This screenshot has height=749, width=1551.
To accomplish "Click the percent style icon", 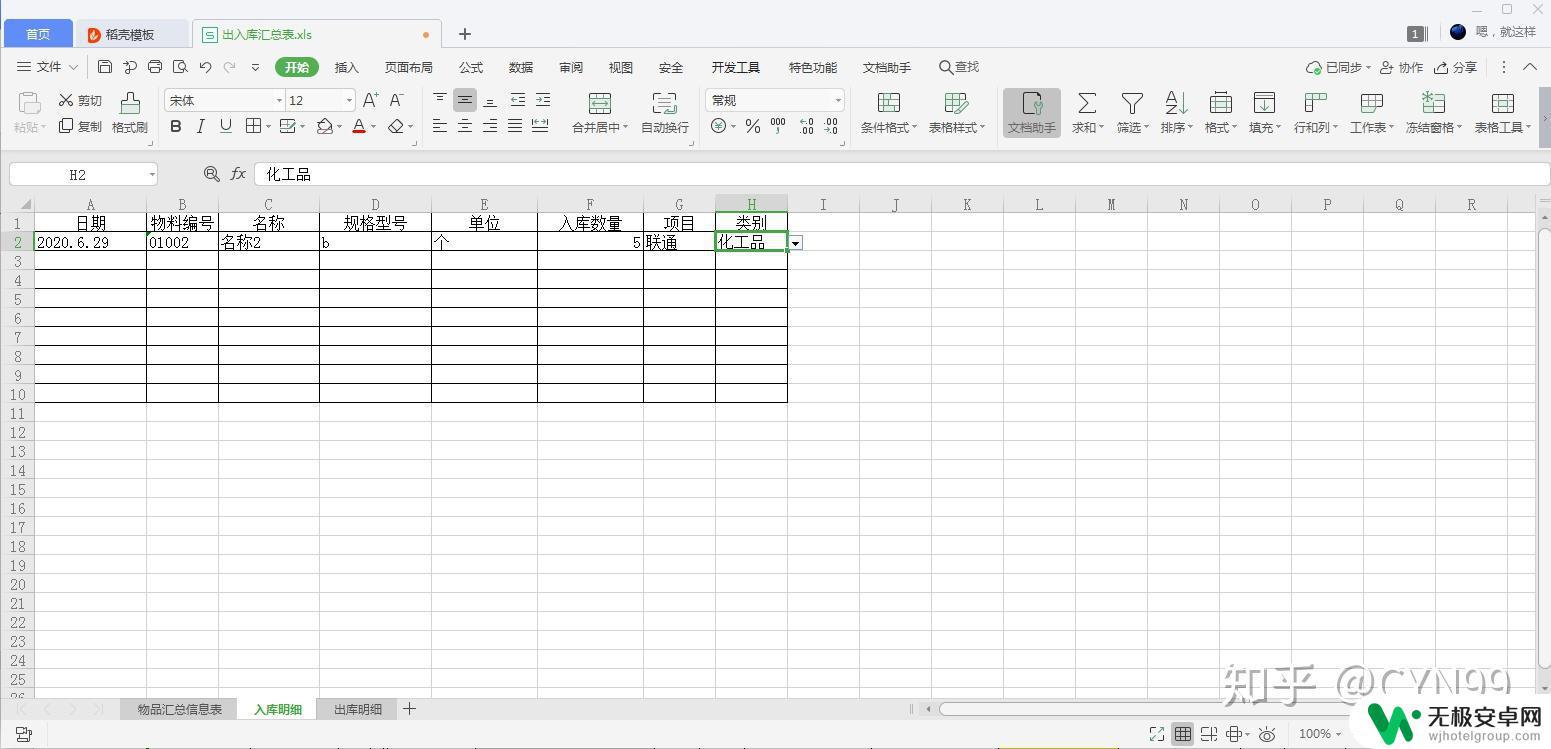I will coord(752,126).
